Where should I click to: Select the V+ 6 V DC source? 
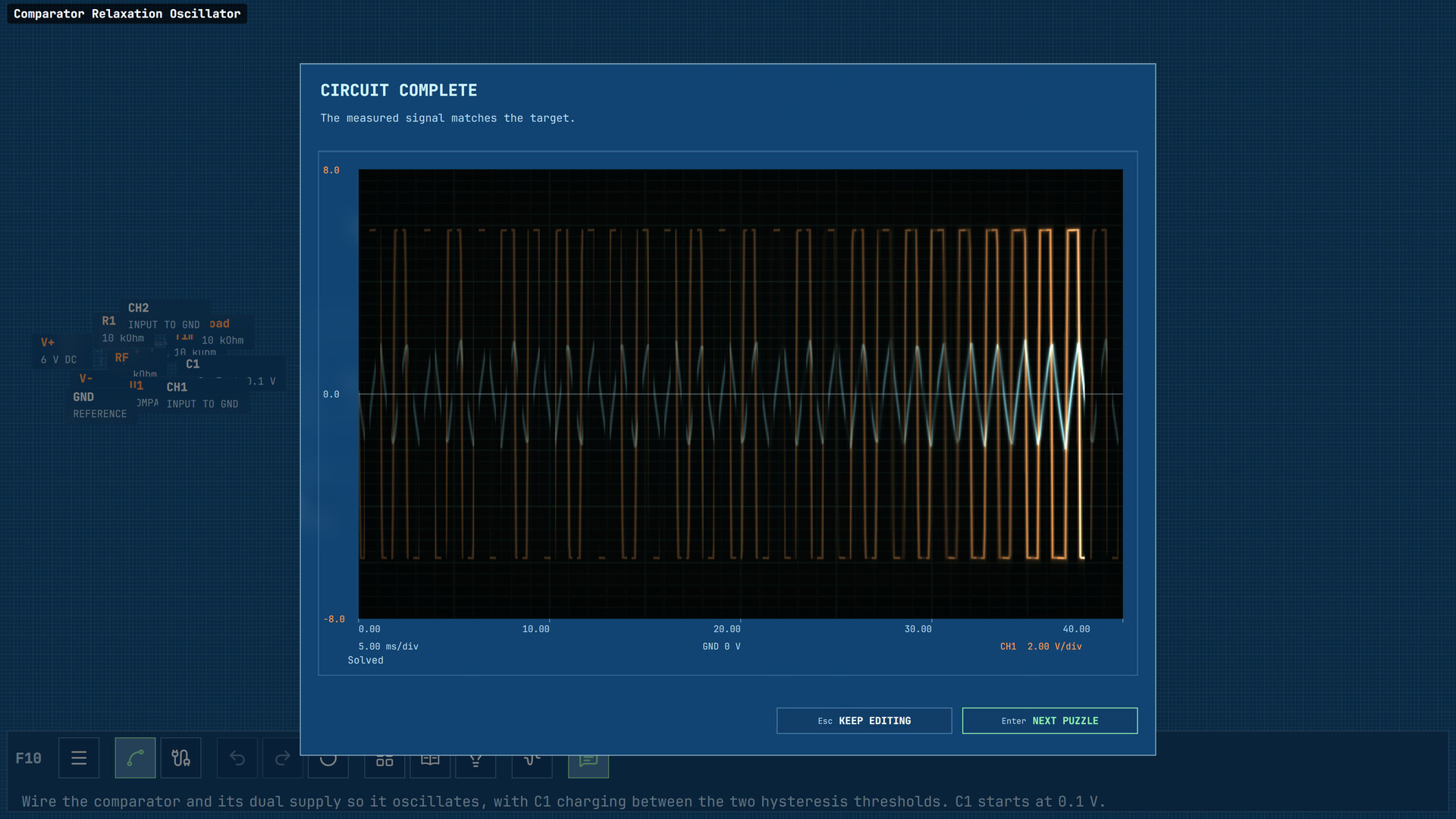click(58, 350)
